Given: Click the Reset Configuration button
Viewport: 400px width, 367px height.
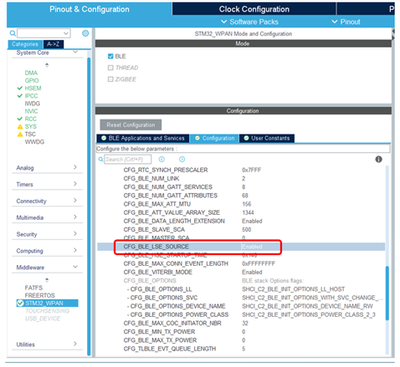Looking at the screenshot, I should (x=131, y=125).
